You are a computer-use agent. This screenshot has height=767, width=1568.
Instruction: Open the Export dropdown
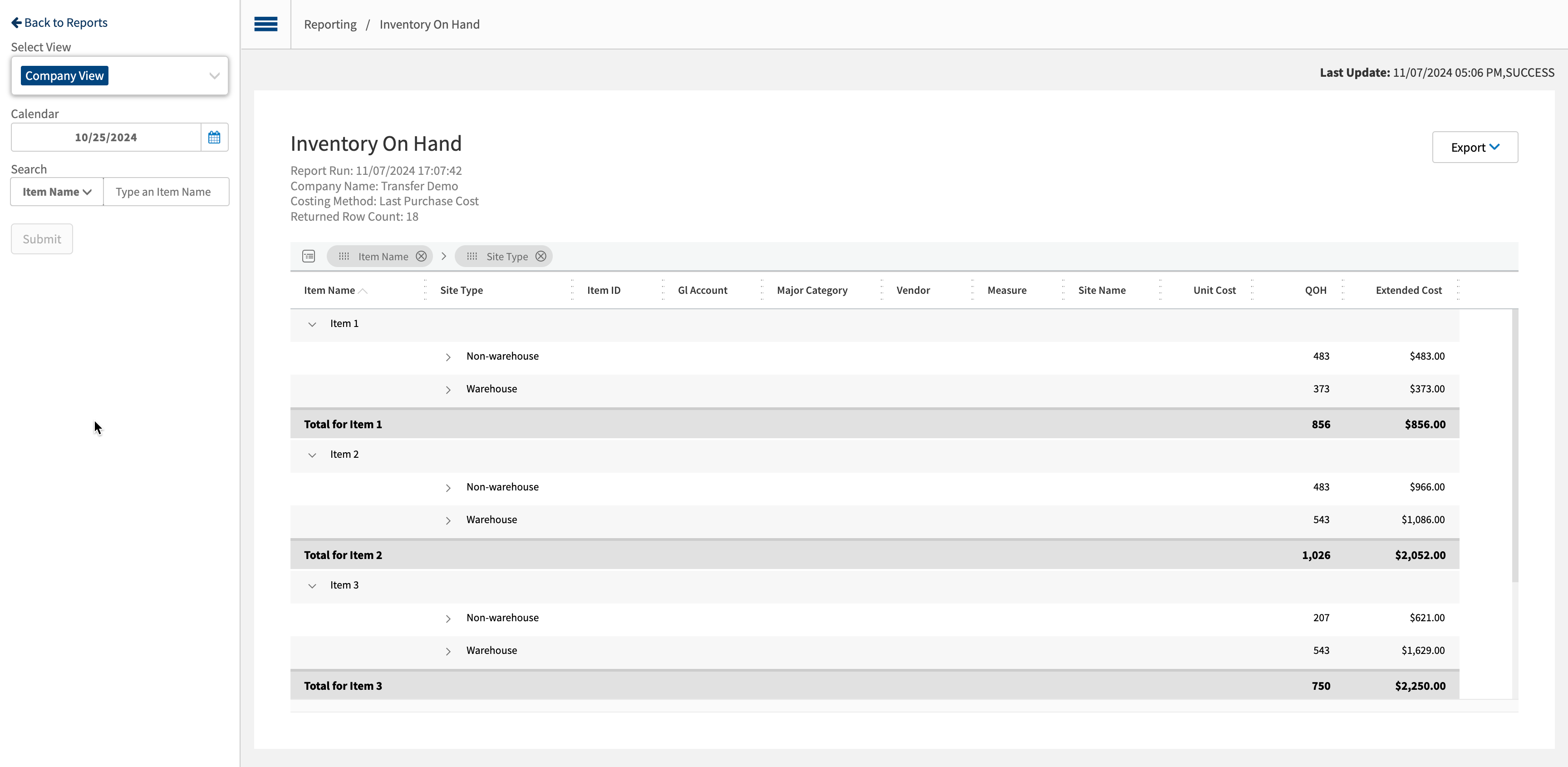click(1474, 147)
